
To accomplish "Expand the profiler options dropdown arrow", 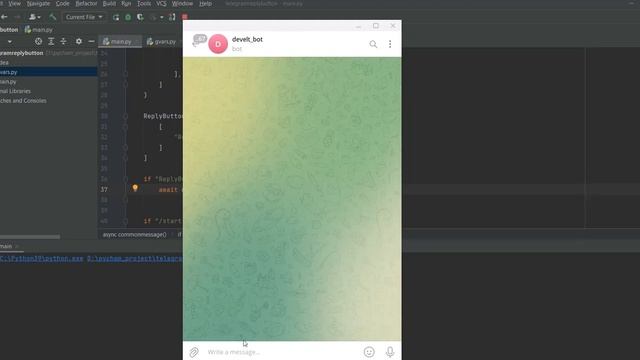I will [x=162, y=17].
